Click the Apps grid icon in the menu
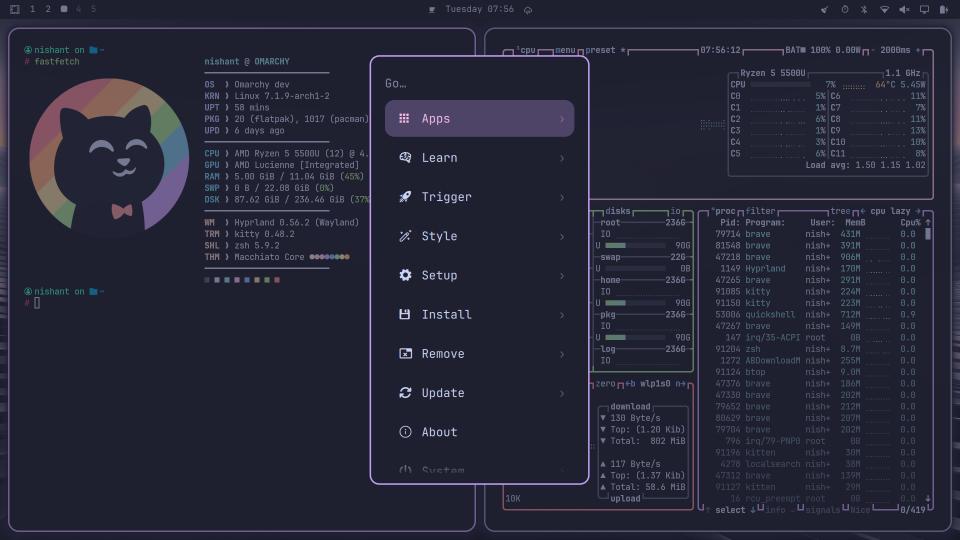 click(x=404, y=118)
